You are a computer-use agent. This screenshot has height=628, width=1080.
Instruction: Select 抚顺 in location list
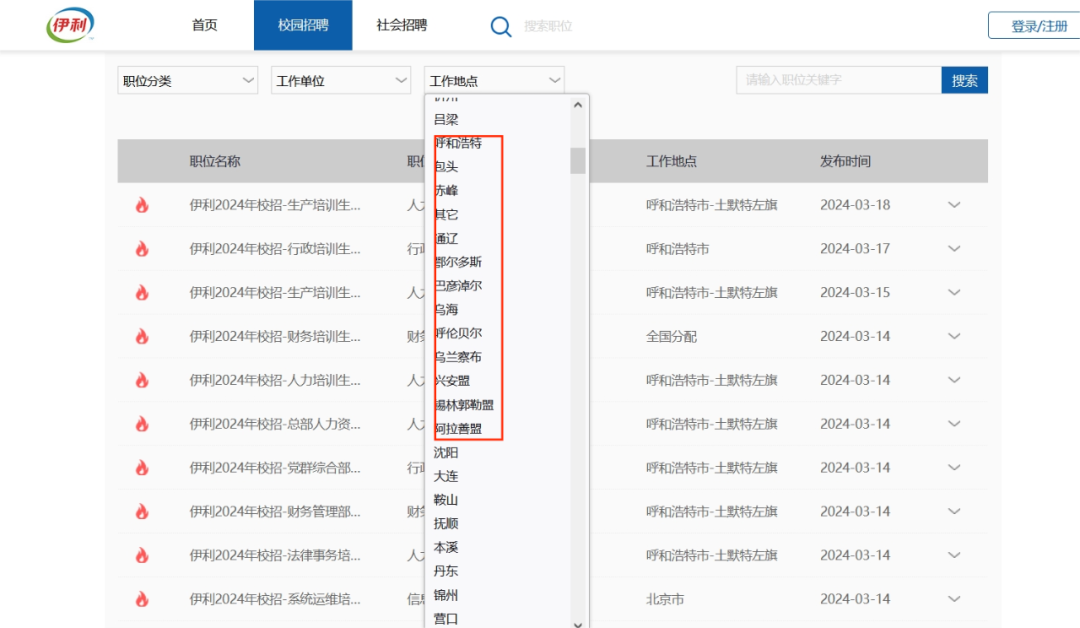point(446,524)
